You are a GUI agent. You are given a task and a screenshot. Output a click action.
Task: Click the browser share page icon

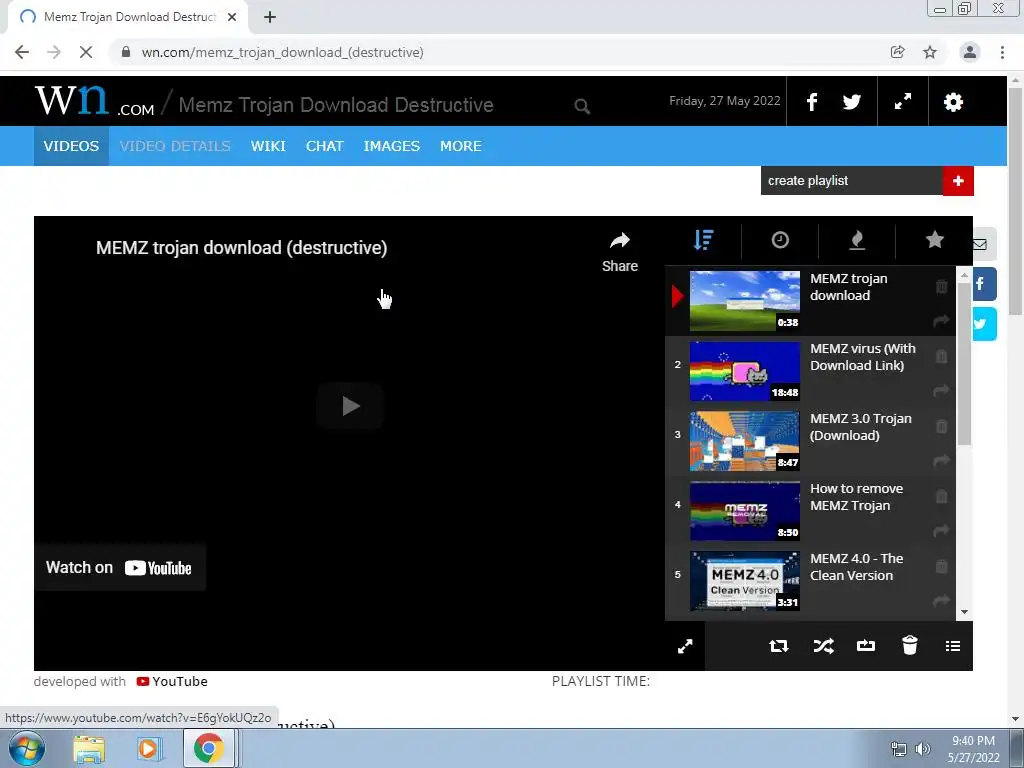pos(897,52)
